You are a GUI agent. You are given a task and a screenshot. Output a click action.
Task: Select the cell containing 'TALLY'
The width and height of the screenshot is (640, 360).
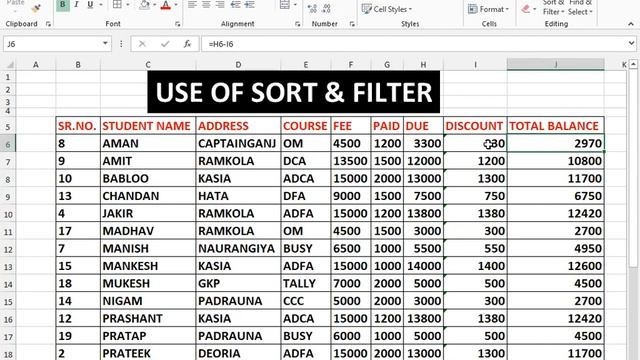[306, 283]
